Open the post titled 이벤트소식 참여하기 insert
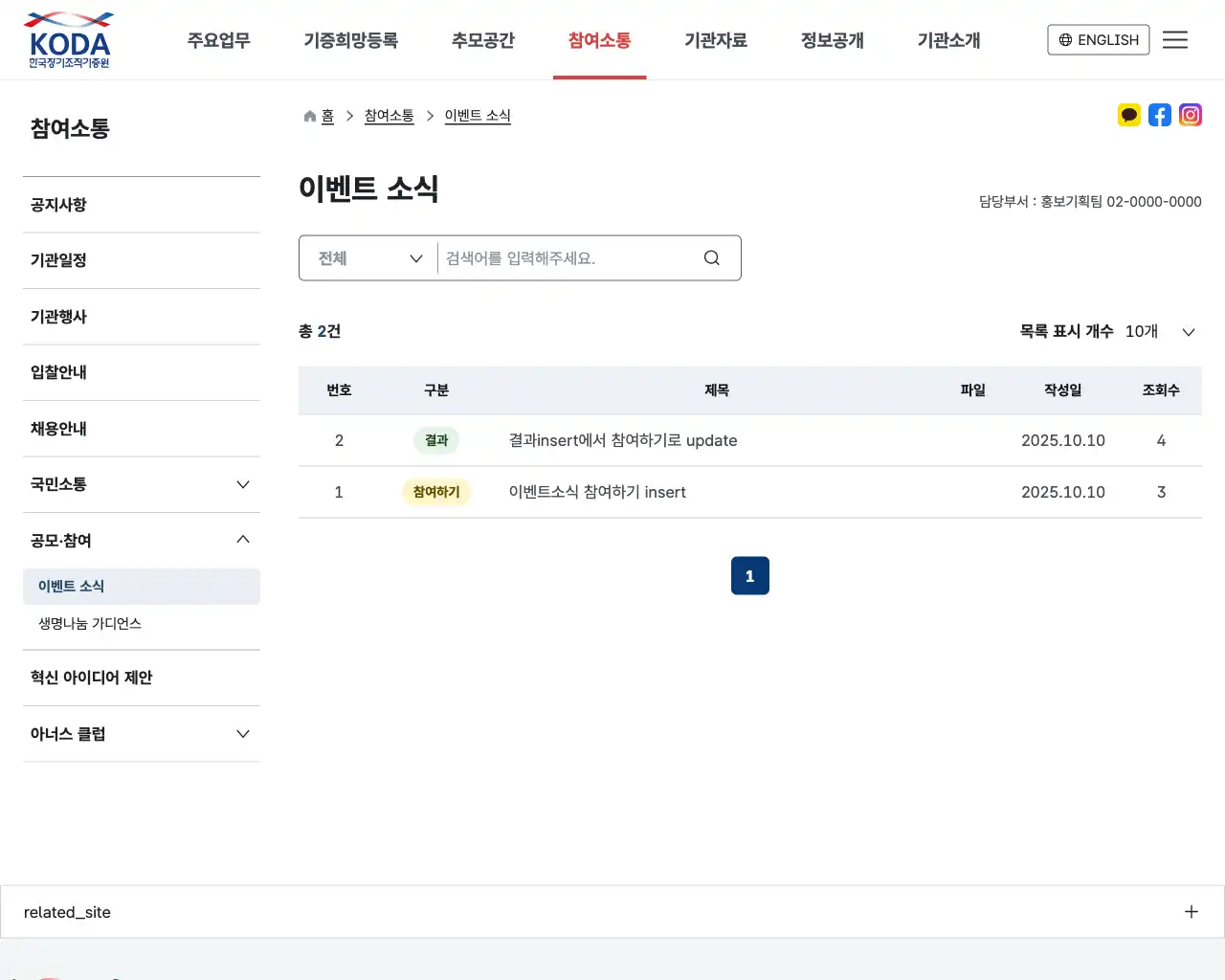This screenshot has width=1225, height=980. 597,492
